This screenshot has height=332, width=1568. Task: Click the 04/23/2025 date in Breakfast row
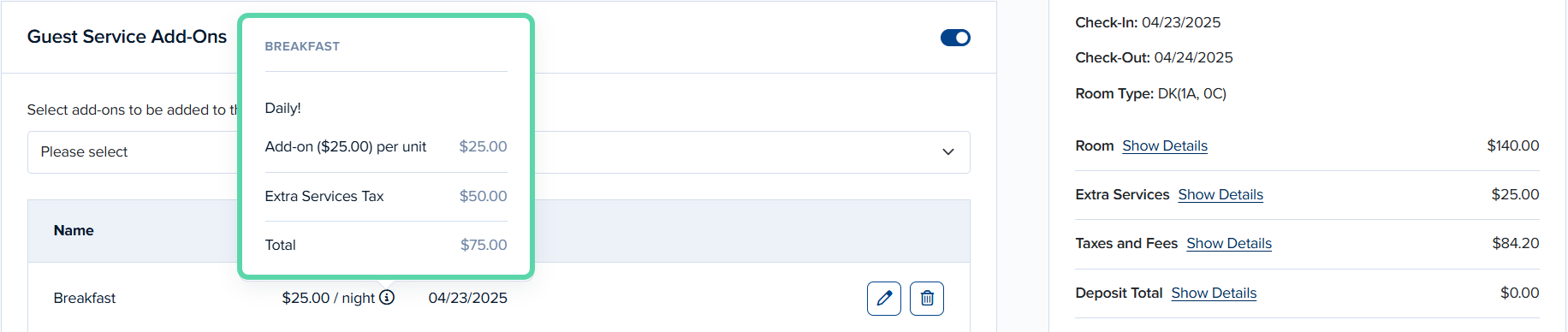tap(468, 298)
